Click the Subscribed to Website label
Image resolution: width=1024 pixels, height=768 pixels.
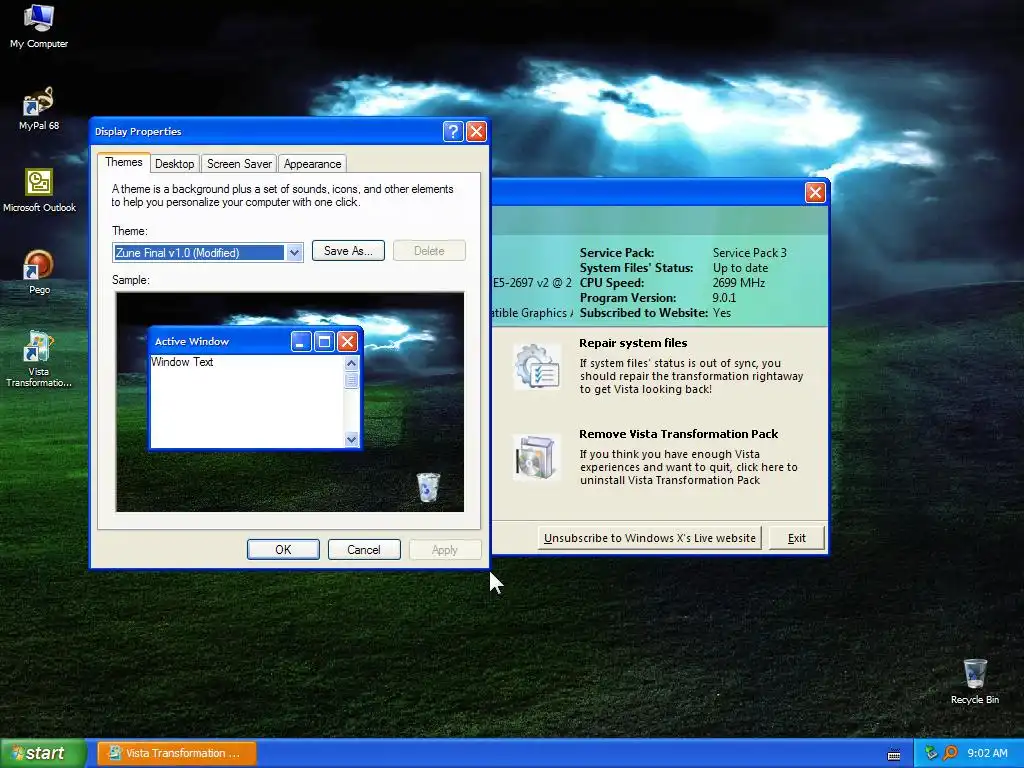[x=643, y=313]
